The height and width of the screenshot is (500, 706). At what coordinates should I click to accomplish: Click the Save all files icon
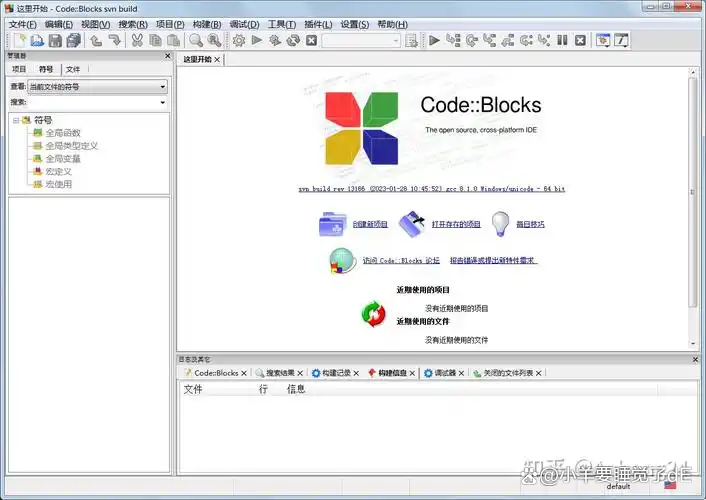[x=73, y=41]
